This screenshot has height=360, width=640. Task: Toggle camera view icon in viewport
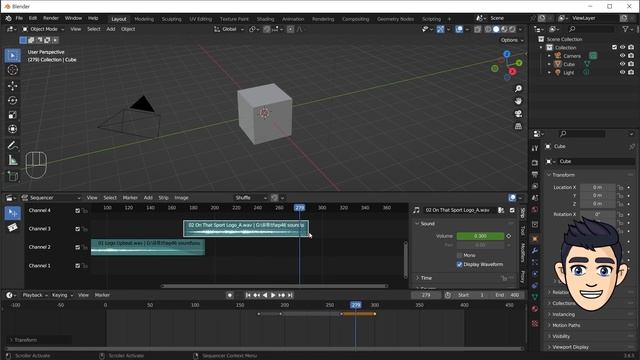point(518,114)
